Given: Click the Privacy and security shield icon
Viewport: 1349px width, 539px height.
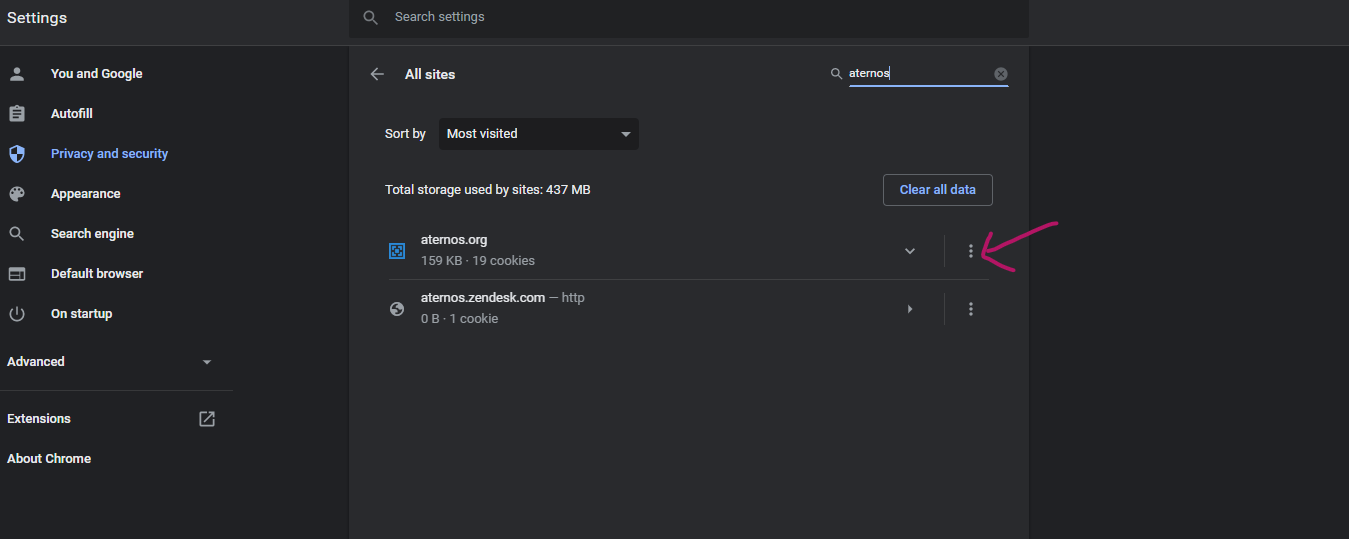Looking at the screenshot, I should [16, 154].
